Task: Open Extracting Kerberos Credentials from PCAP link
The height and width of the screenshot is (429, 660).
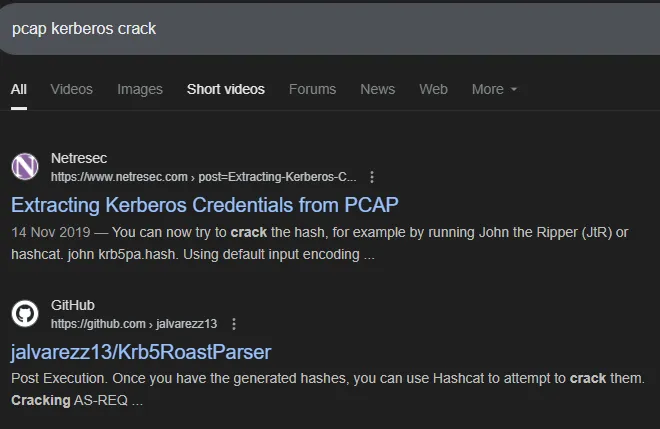Action: point(205,205)
